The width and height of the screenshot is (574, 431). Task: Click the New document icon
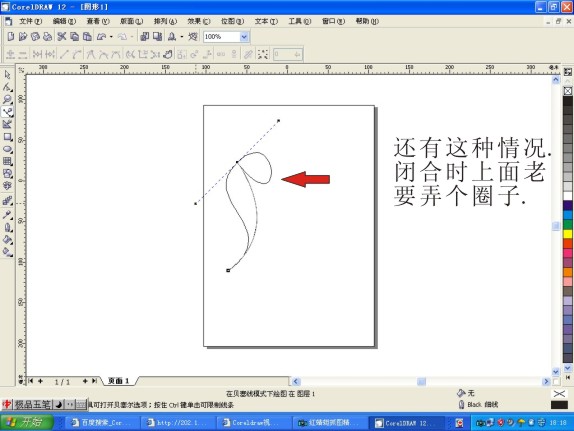click(x=11, y=36)
